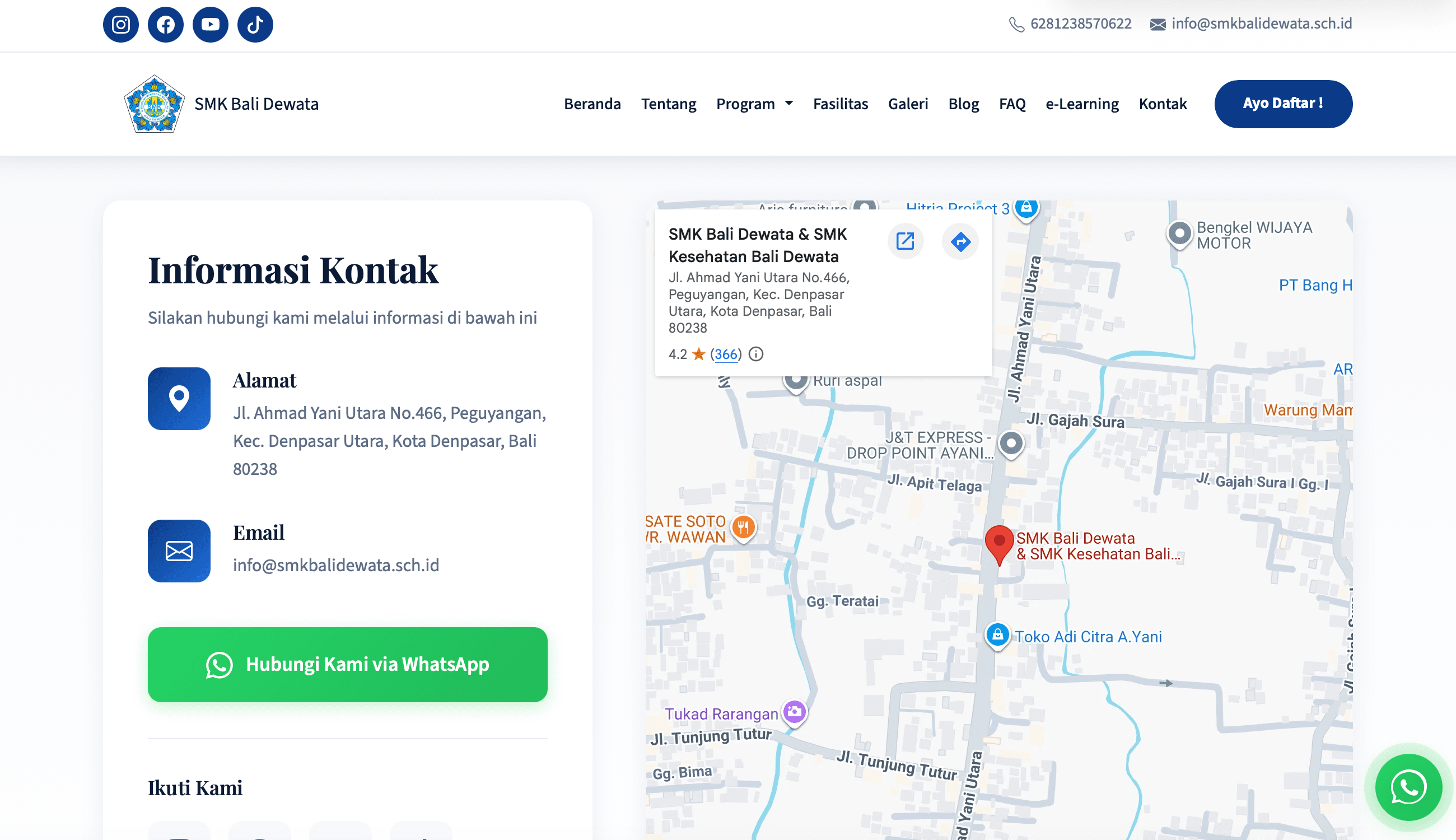The height and width of the screenshot is (840, 1456).
Task: Click the Alamat heading
Action: point(264,380)
